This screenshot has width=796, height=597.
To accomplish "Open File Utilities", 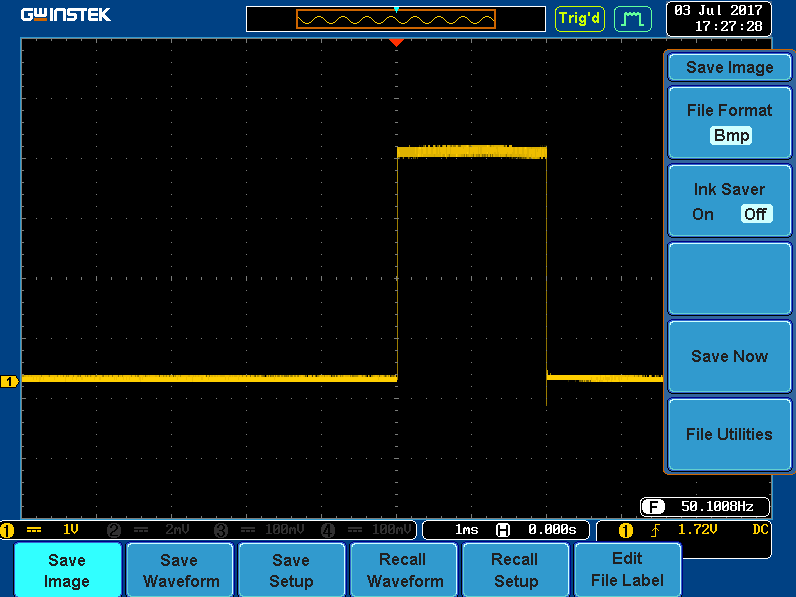I will (x=729, y=435).
